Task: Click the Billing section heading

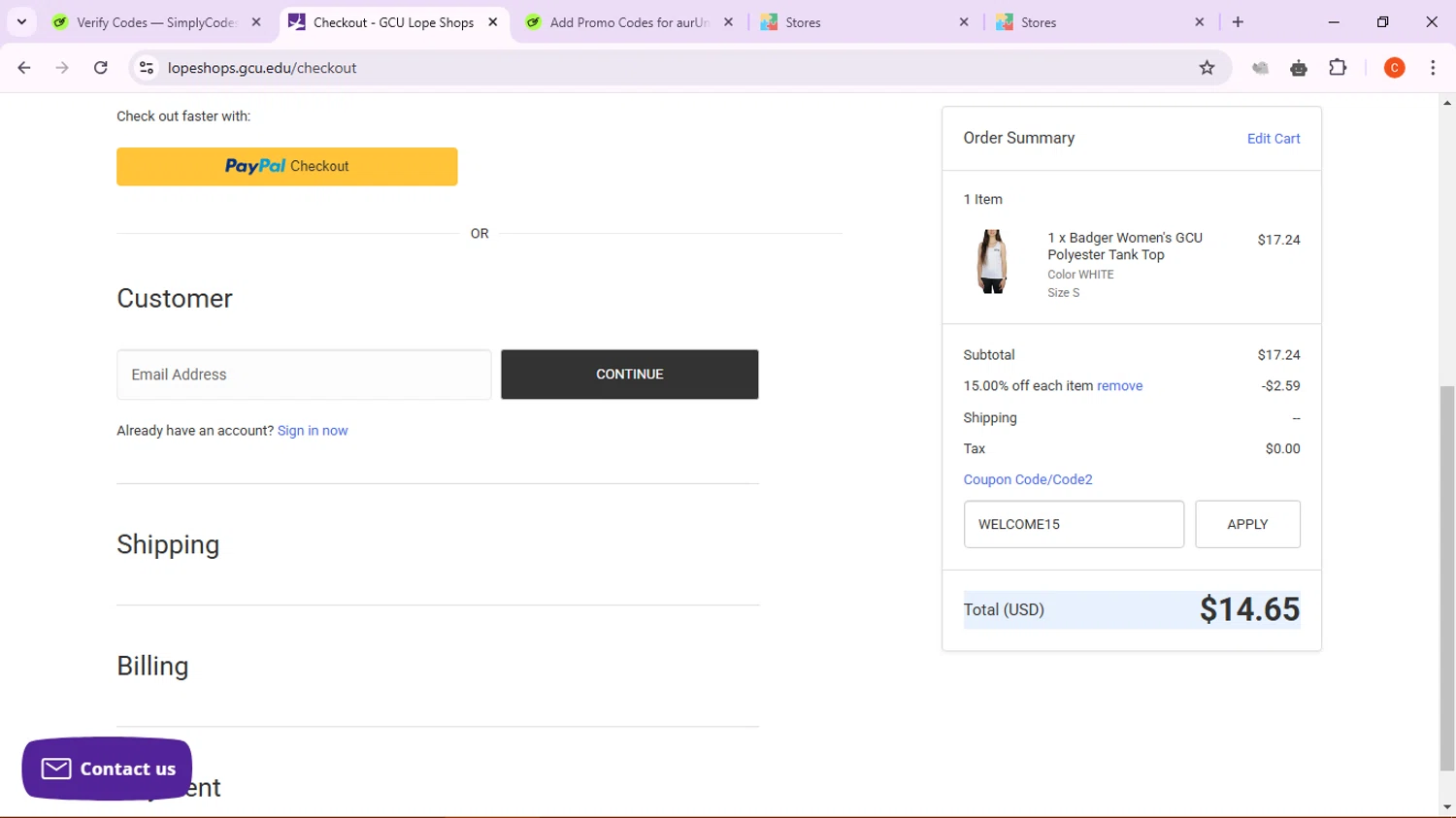Action: [x=152, y=666]
